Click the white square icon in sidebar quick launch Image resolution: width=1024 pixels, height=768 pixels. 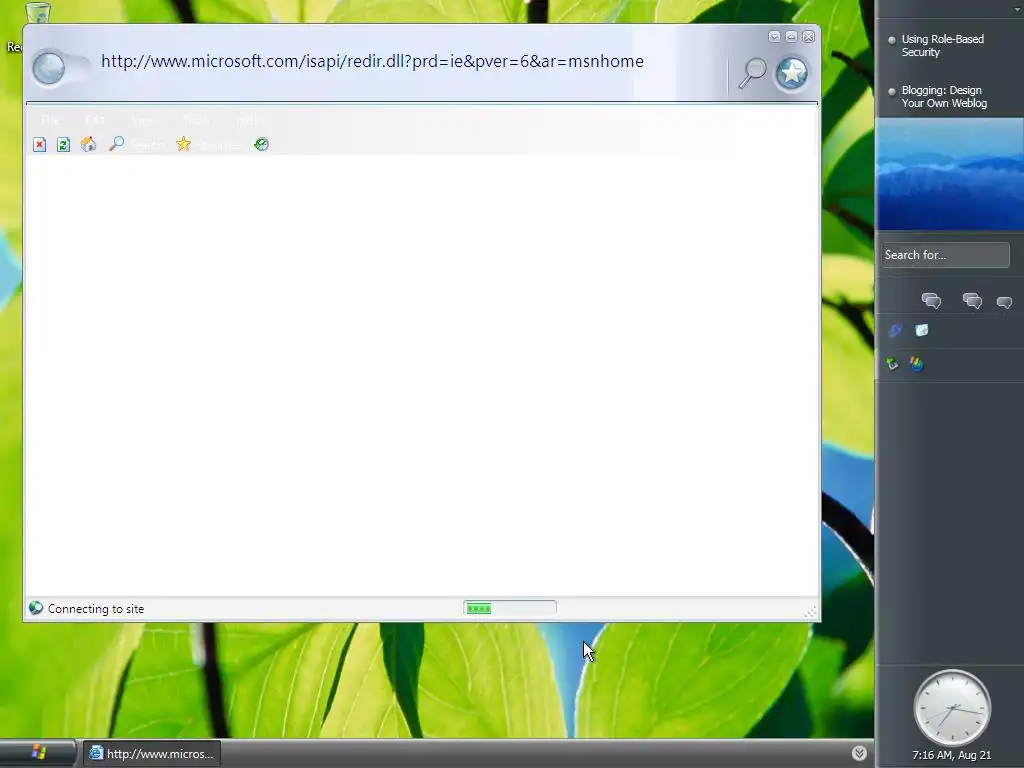tap(921, 330)
